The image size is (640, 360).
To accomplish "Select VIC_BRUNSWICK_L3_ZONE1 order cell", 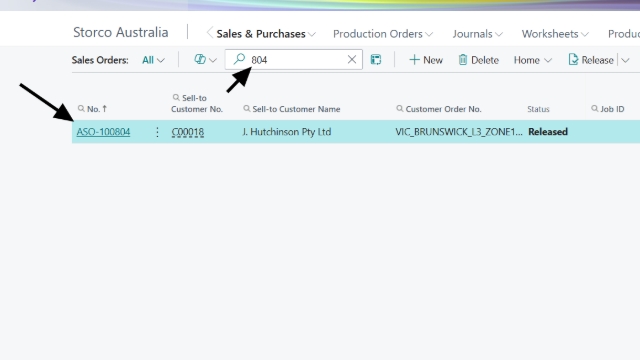I will [x=459, y=132].
